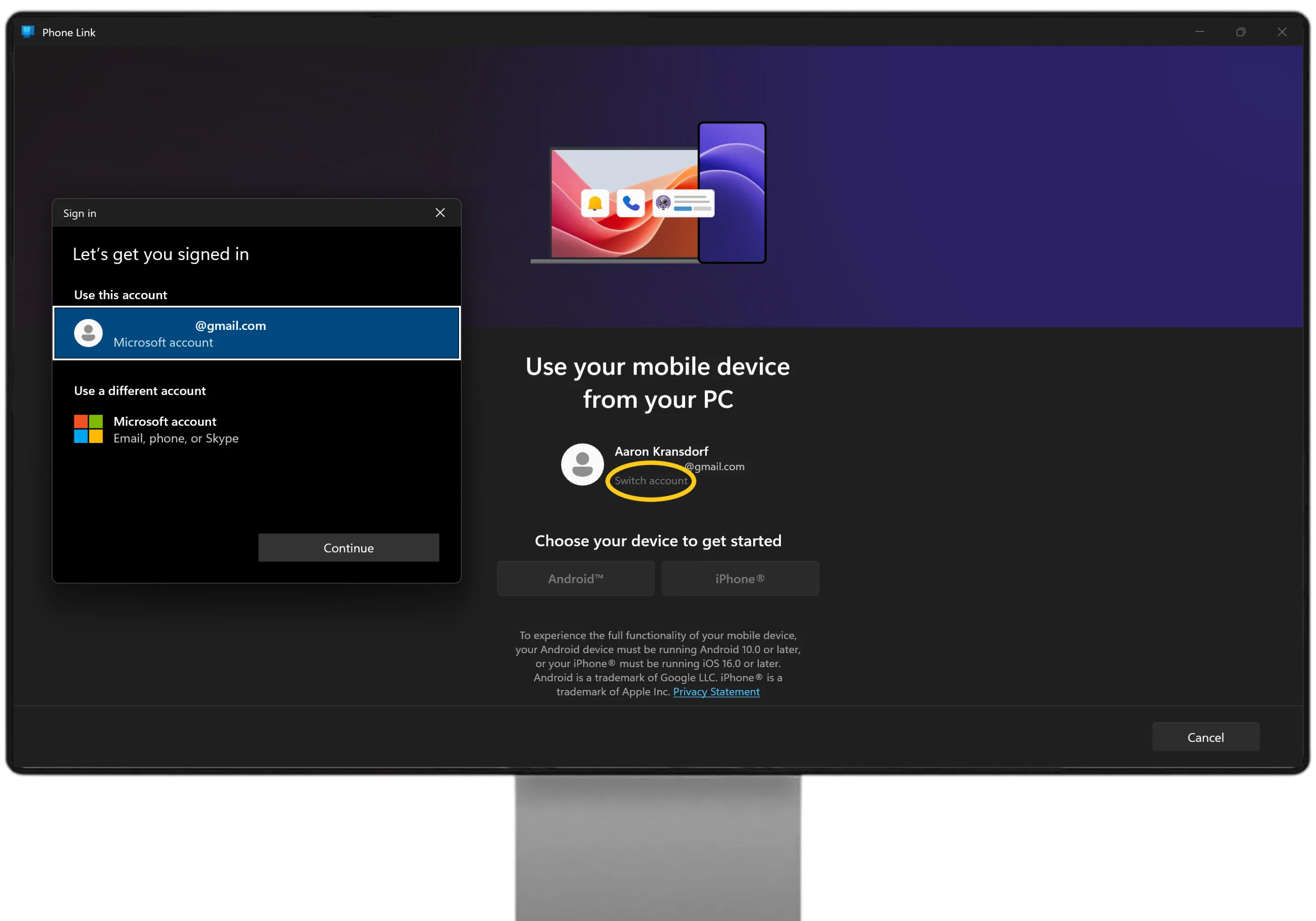Click the purple phone illustration
Image resolution: width=1316 pixels, height=921 pixels.
point(732,193)
